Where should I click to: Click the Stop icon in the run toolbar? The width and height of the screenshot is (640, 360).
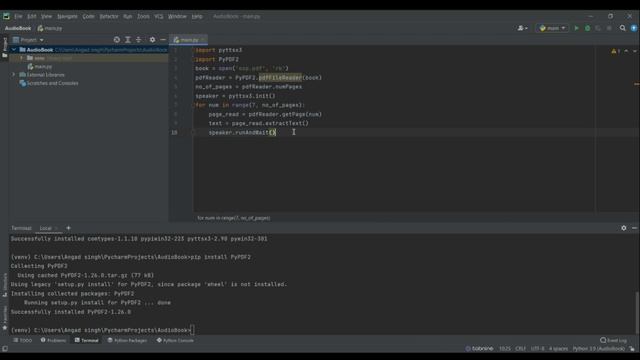609,28
